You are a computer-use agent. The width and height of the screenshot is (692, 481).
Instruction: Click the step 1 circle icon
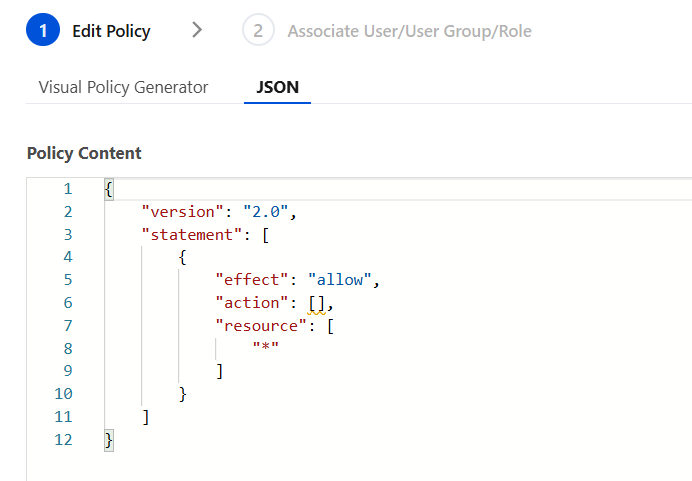pyautogui.click(x=43, y=31)
